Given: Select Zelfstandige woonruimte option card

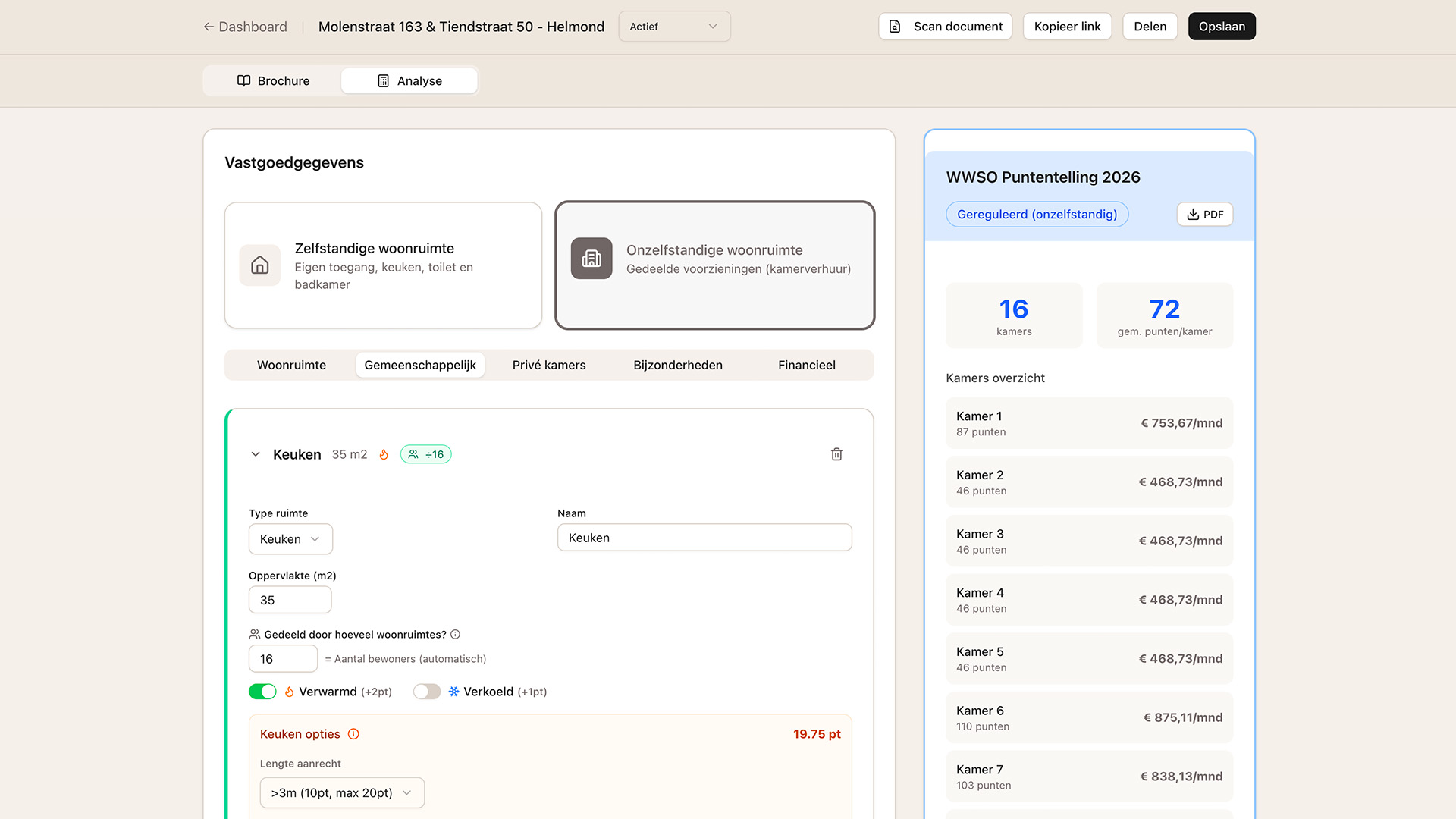Looking at the screenshot, I should pos(383,265).
